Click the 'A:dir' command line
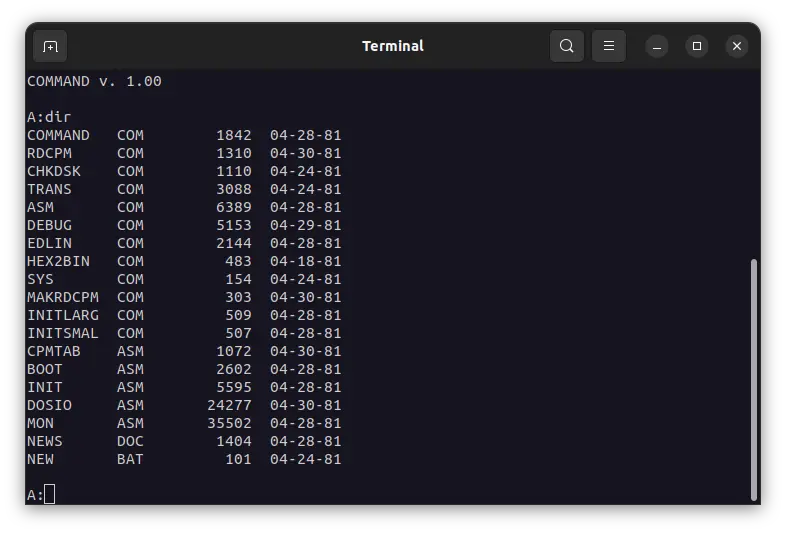786x533 pixels. tap(49, 117)
